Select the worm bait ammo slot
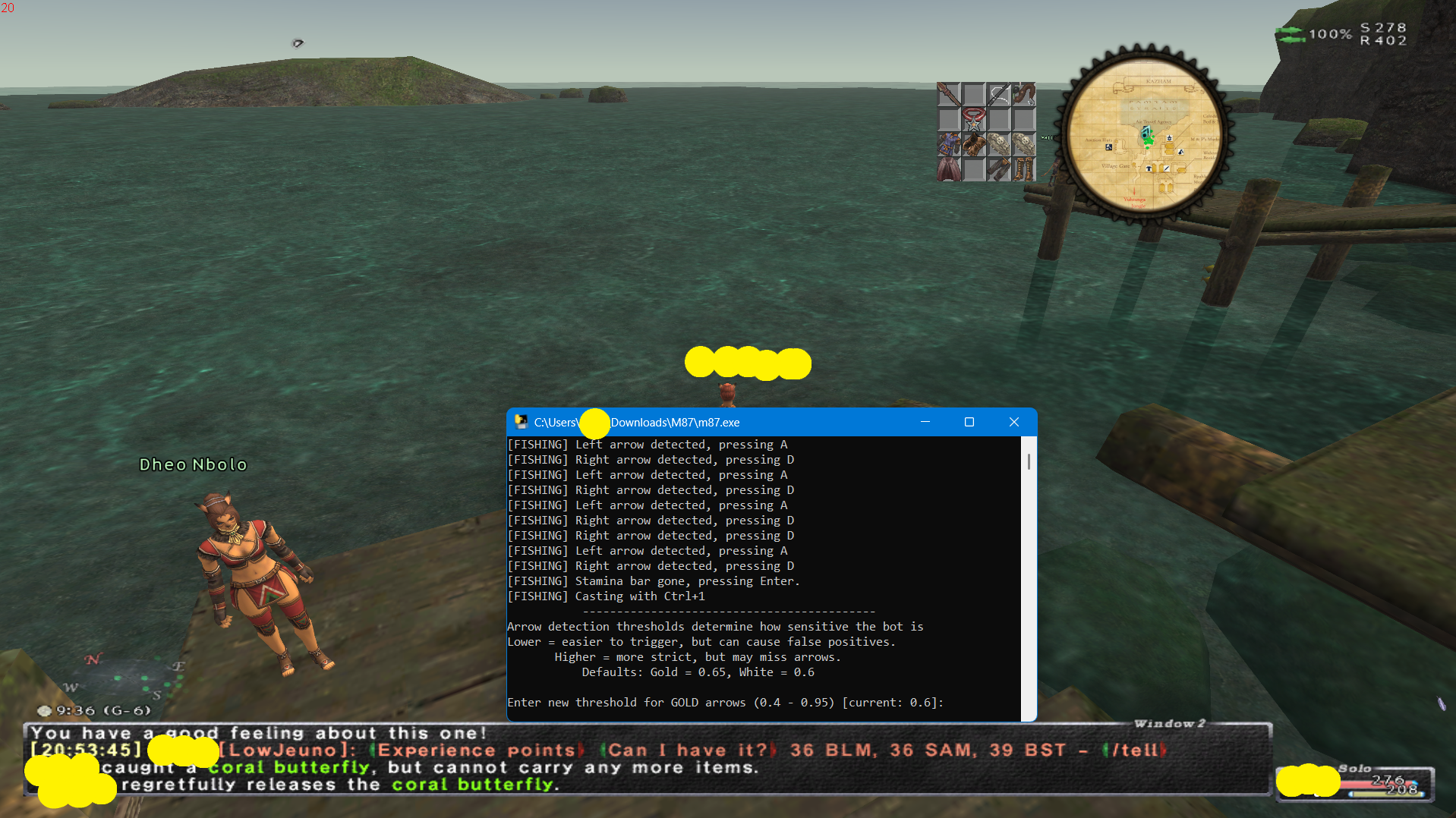The height and width of the screenshot is (818, 1456). coord(1024,94)
